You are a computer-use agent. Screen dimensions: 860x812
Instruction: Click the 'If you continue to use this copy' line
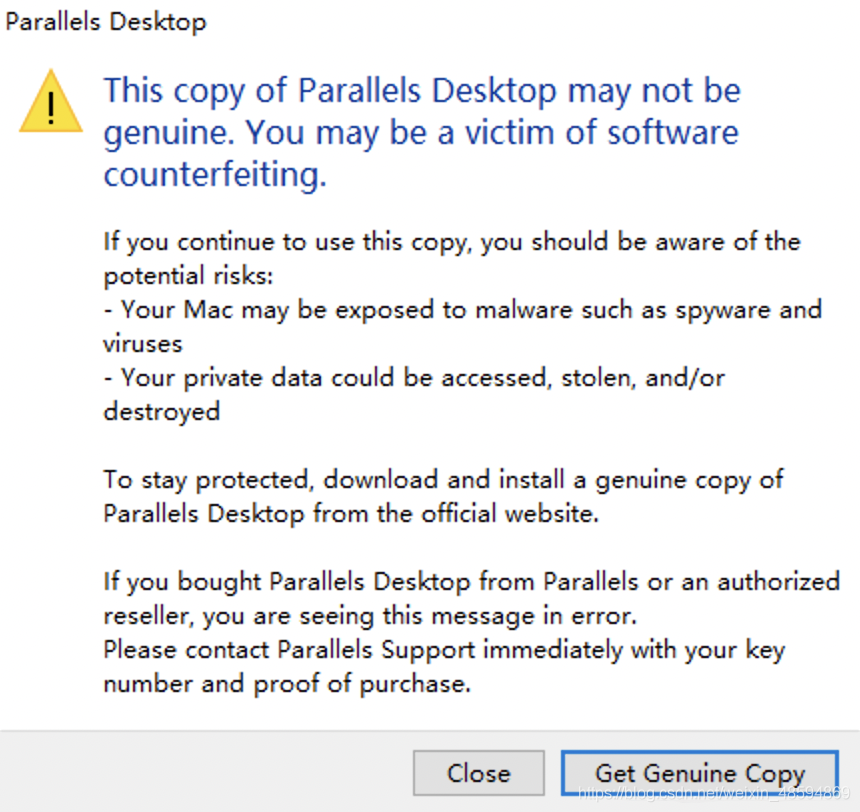452,243
